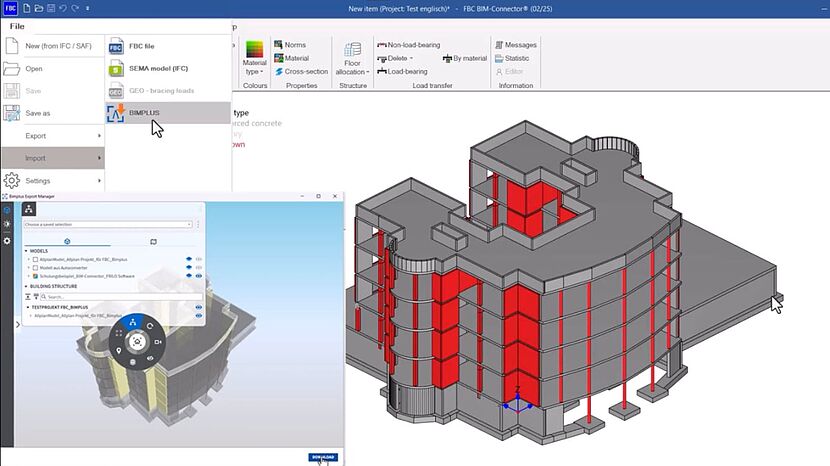
Task: Tick the Modell aus Autoconverter checkbox
Action: click(36, 267)
